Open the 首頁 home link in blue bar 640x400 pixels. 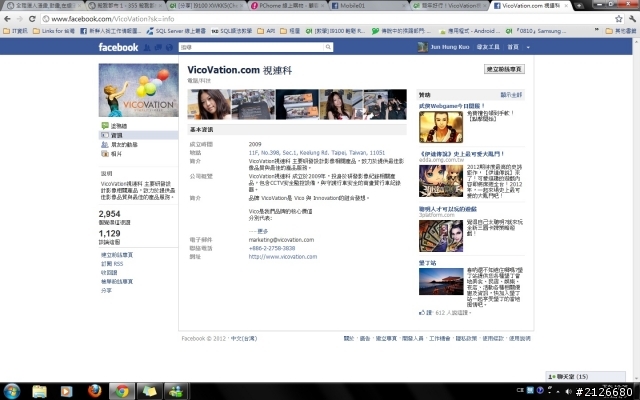click(x=513, y=47)
